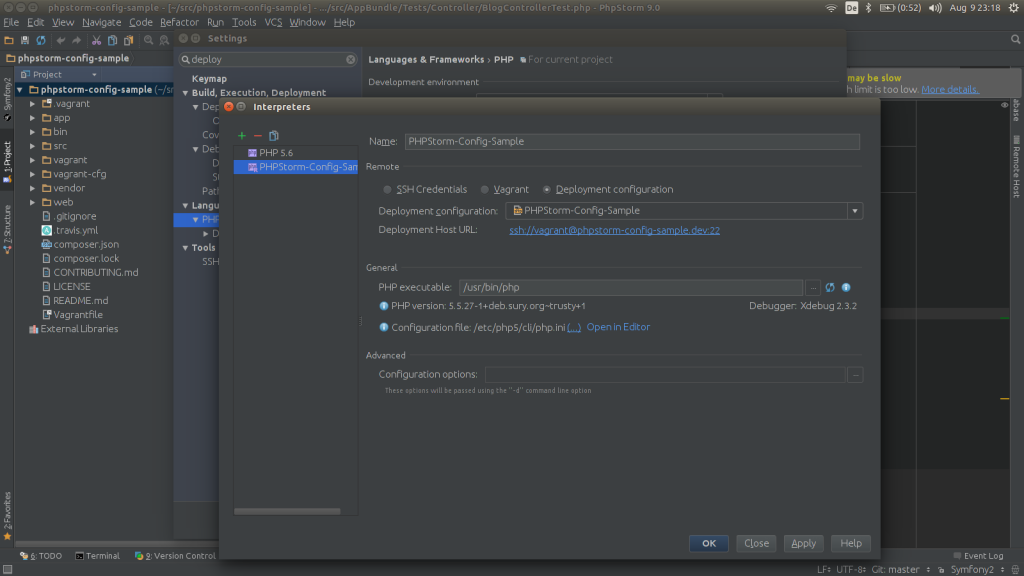
Task: Open the VCS menu
Action: coord(273,22)
